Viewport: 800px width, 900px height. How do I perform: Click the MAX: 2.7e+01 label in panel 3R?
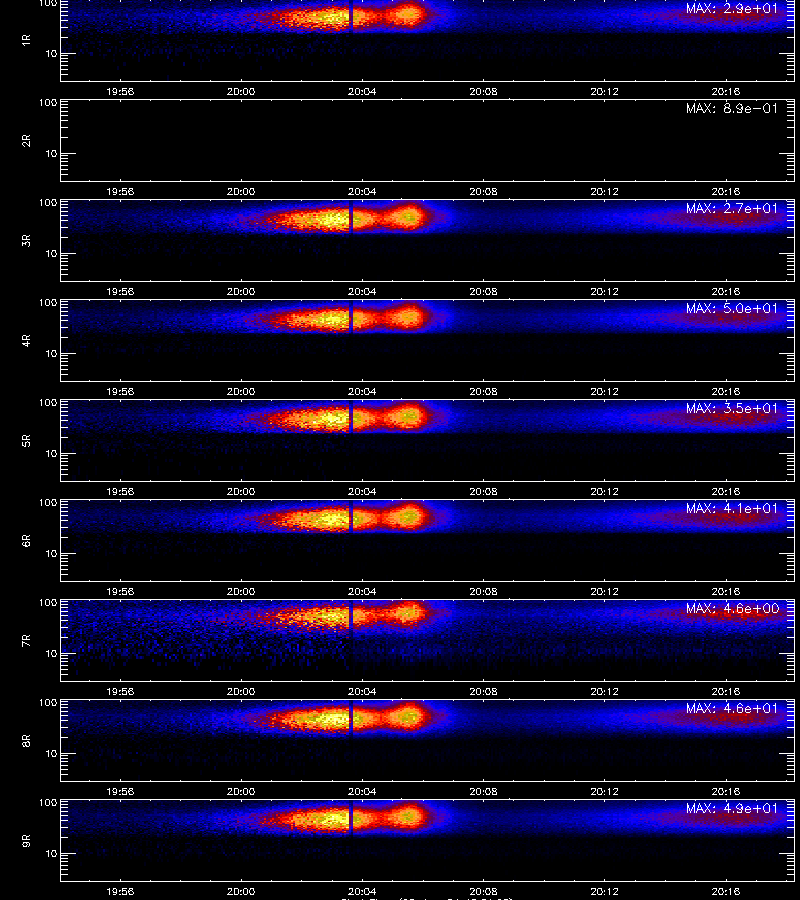pyautogui.click(x=732, y=208)
